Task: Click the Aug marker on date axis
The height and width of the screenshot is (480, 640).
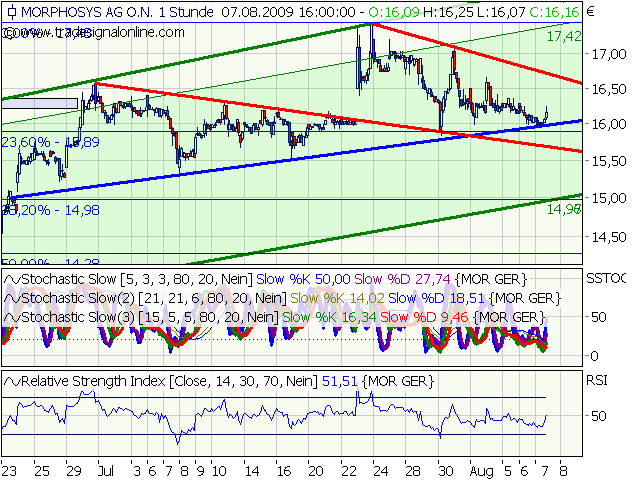Action: pyautogui.click(x=482, y=472)
